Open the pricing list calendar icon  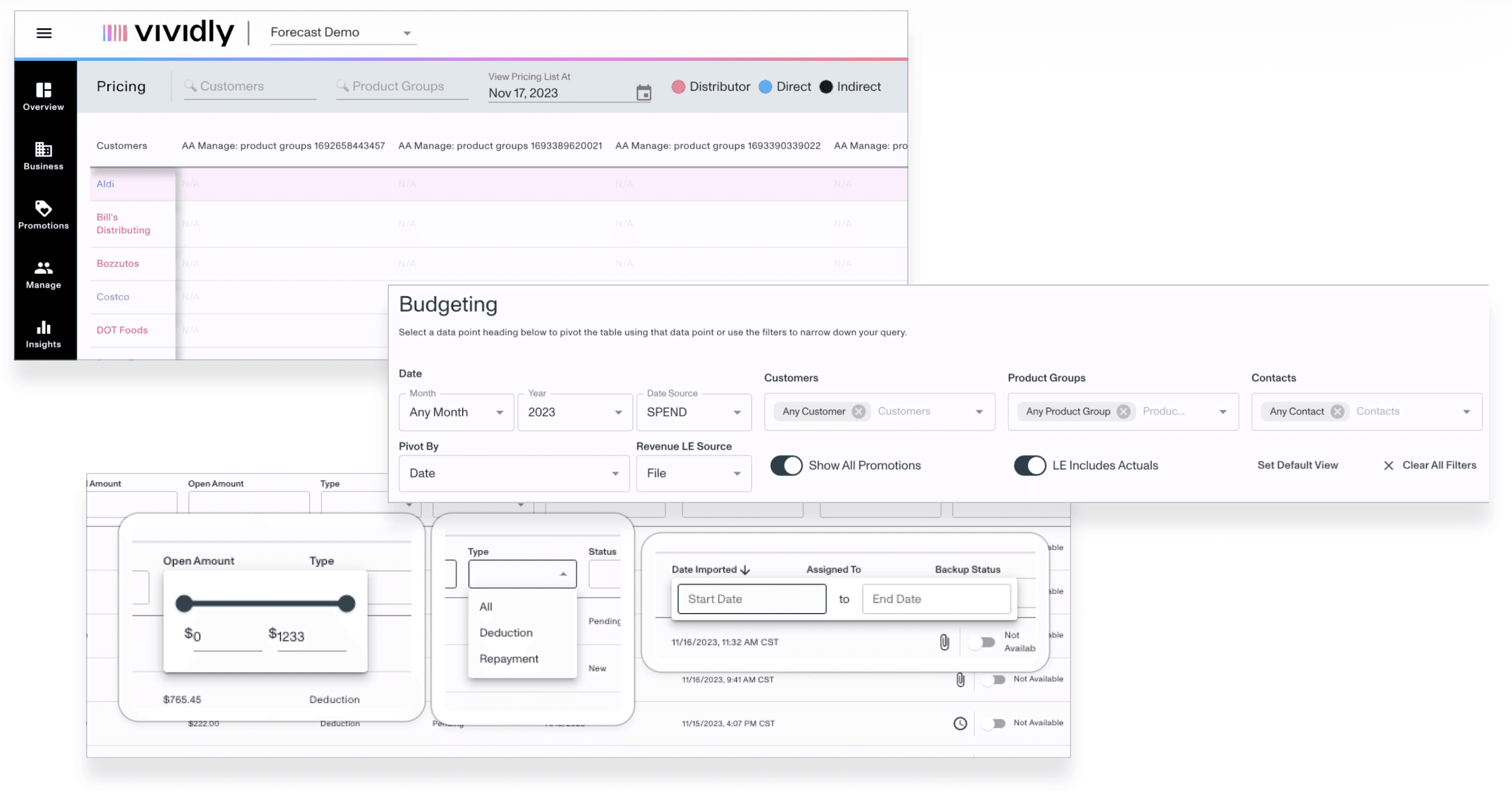pos(643,93)
